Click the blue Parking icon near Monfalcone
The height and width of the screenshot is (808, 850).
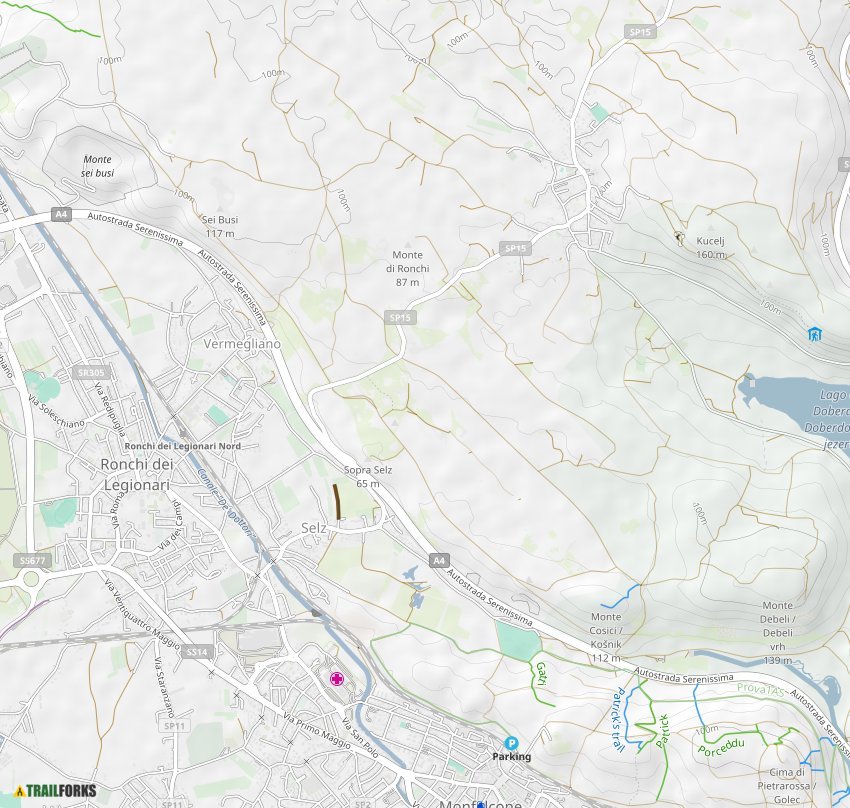point(512,743)
